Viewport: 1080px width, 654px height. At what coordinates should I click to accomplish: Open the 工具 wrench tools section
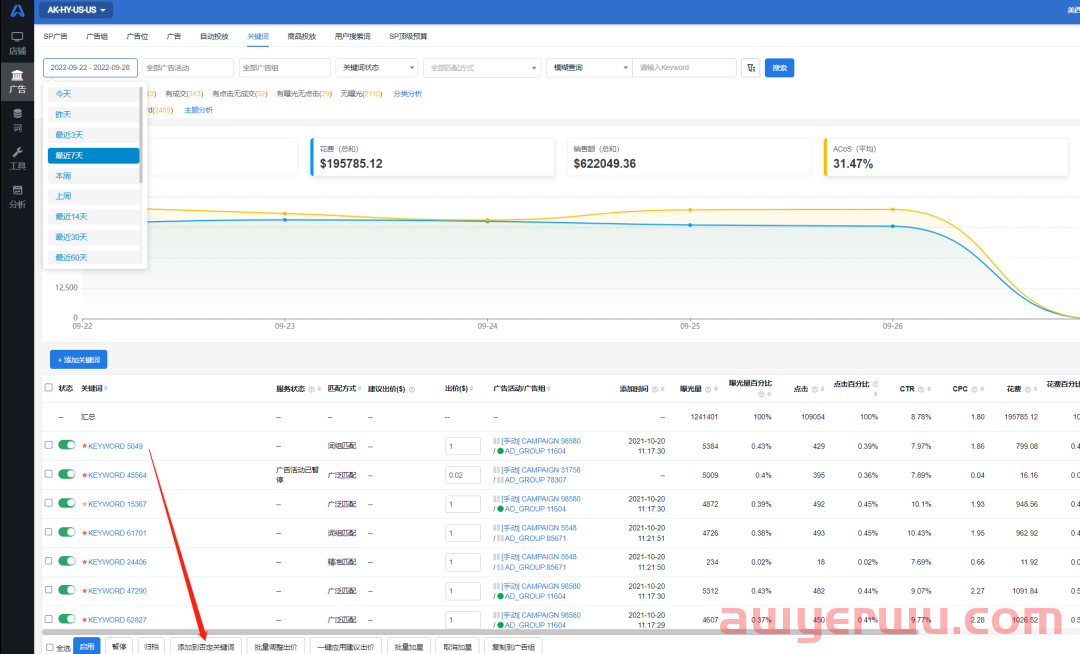17,158
